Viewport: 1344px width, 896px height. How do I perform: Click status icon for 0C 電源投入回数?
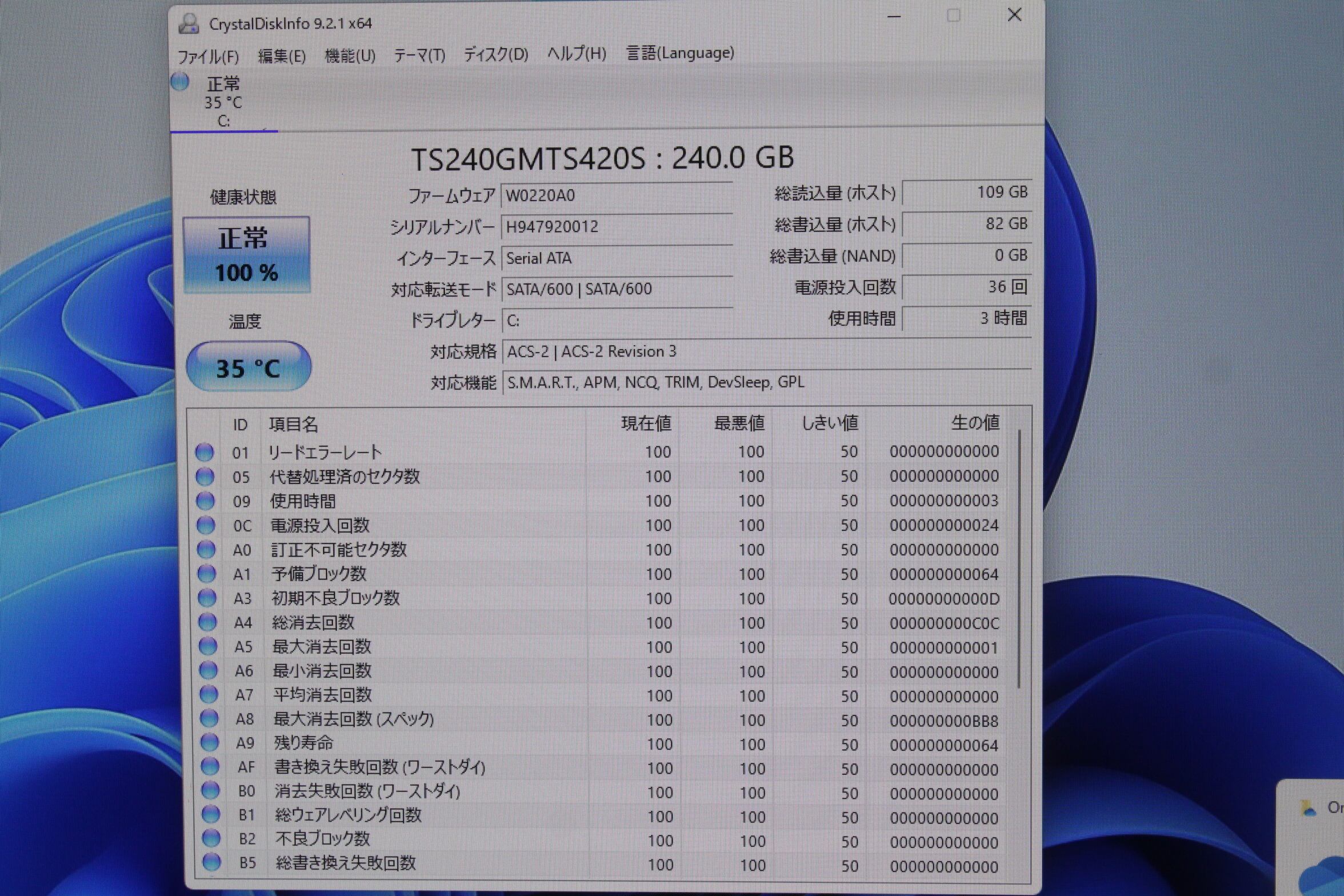point(206,525)
